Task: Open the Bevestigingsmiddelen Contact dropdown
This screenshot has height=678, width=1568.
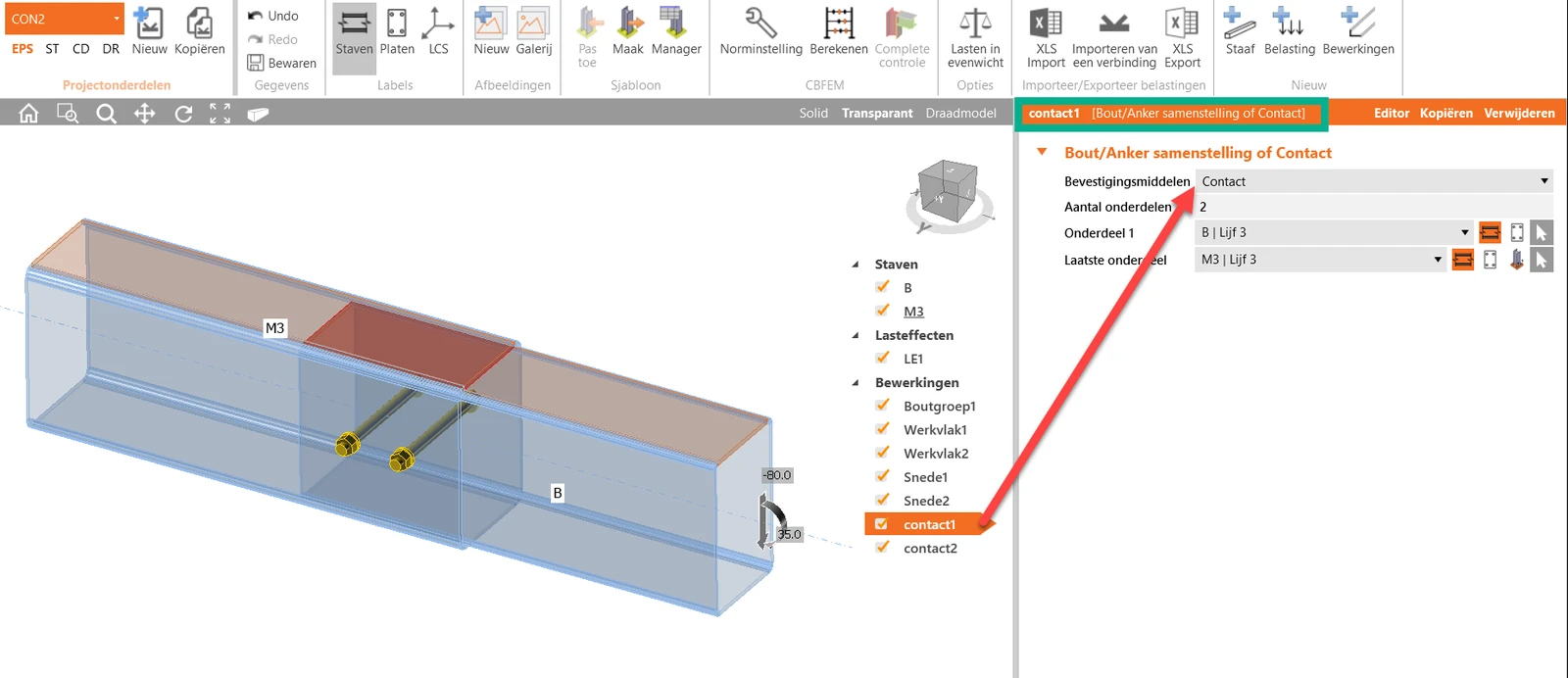Action: pyautogui.click(x=1374, y=181)
